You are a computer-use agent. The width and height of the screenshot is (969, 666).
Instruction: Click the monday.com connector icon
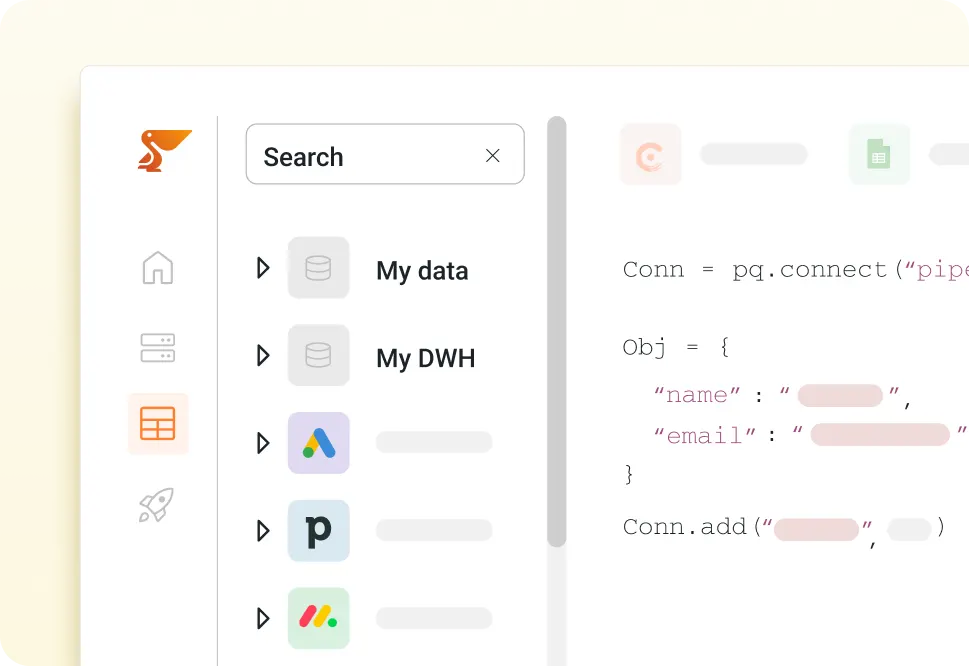[x=318, y=618]
